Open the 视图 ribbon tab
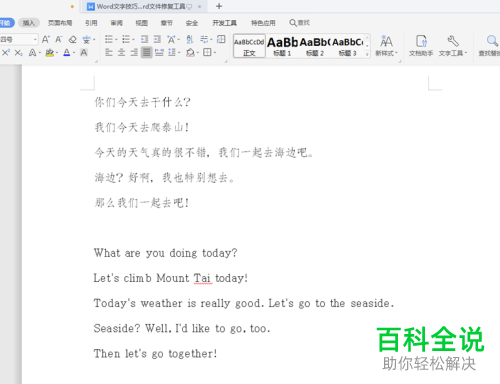Image resolution: width=500 pixels, height=384 pixels. 141,23
